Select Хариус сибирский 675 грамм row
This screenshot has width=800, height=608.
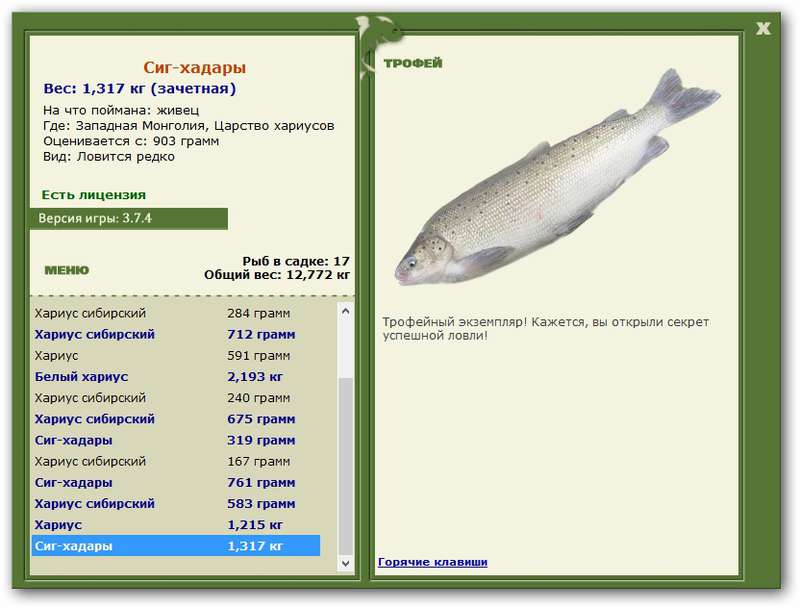click(176, 419)
